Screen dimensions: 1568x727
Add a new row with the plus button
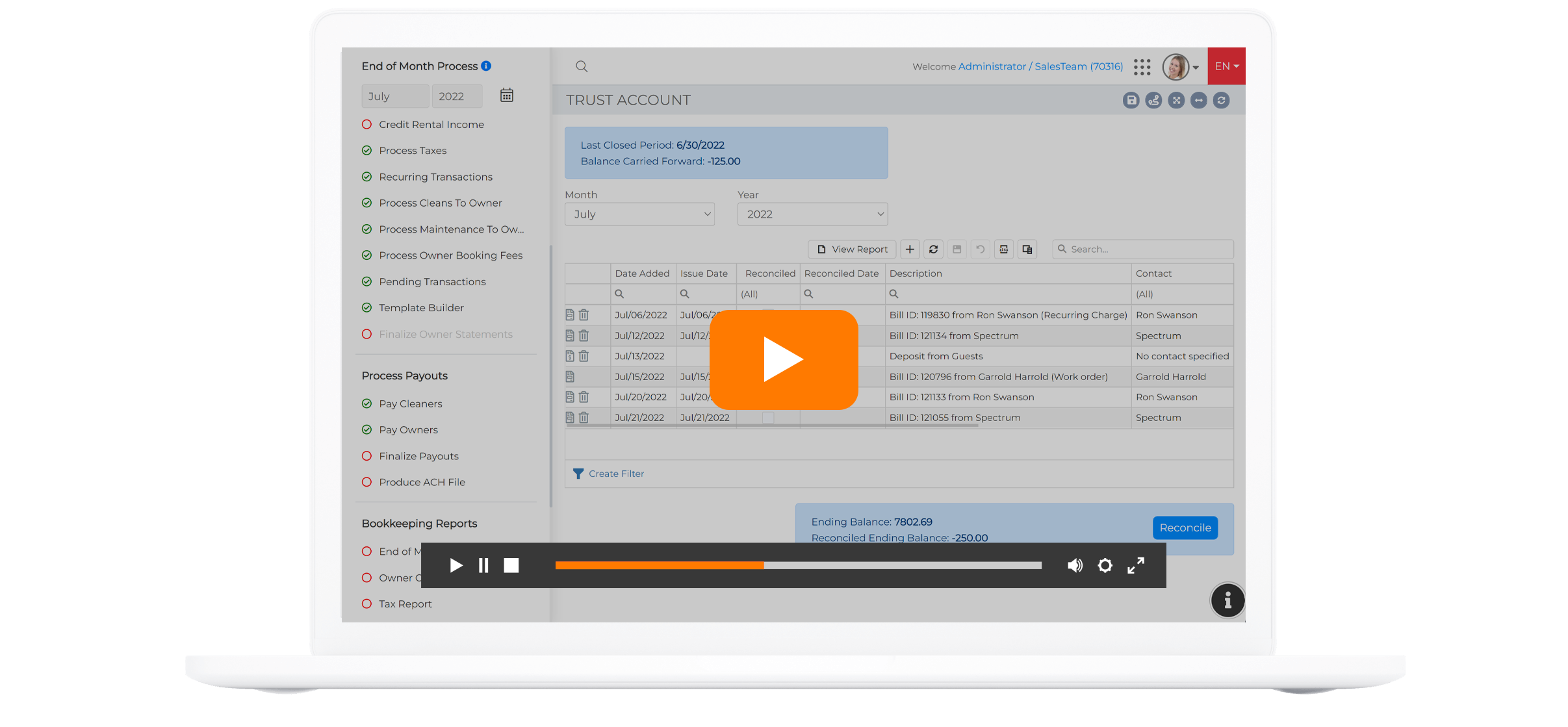[910, 249]
